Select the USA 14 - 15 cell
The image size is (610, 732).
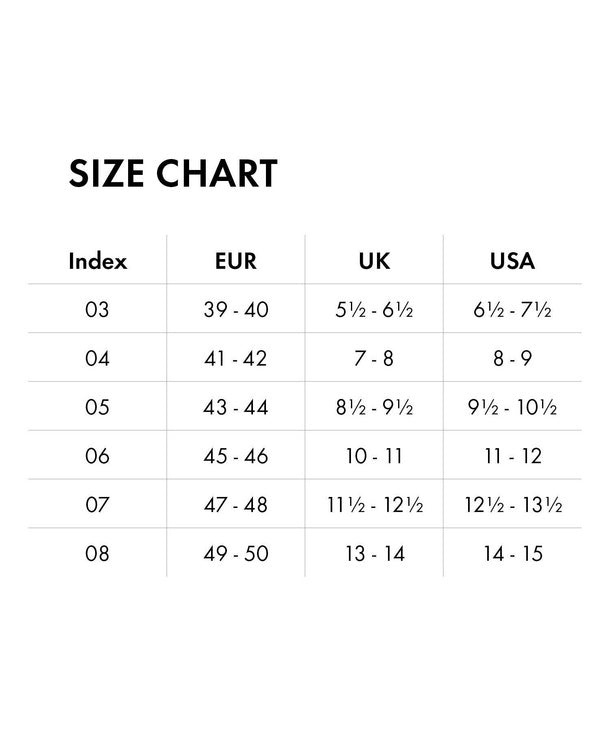pos(513,553)
